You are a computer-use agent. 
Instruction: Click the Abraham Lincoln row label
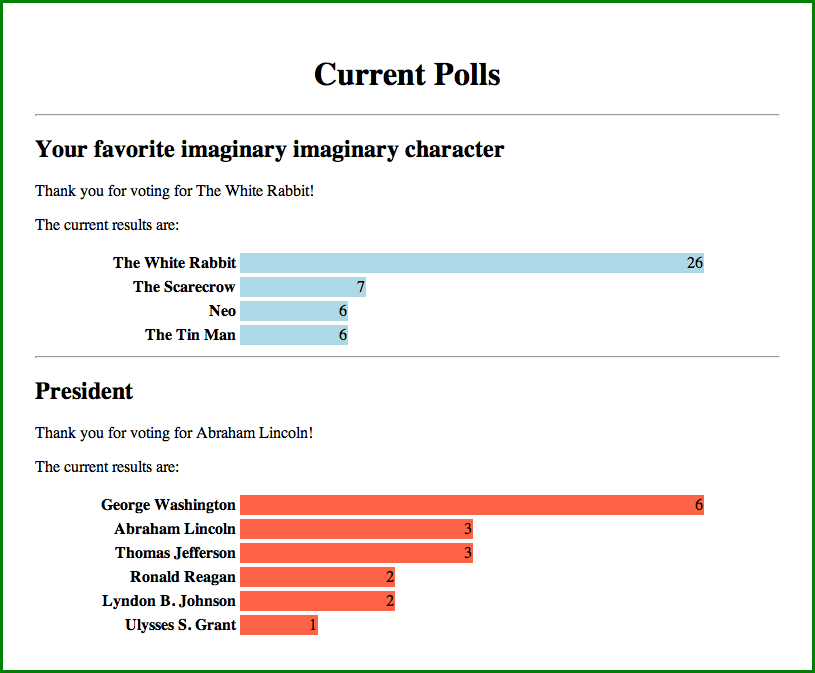click(x=175, y=529)
